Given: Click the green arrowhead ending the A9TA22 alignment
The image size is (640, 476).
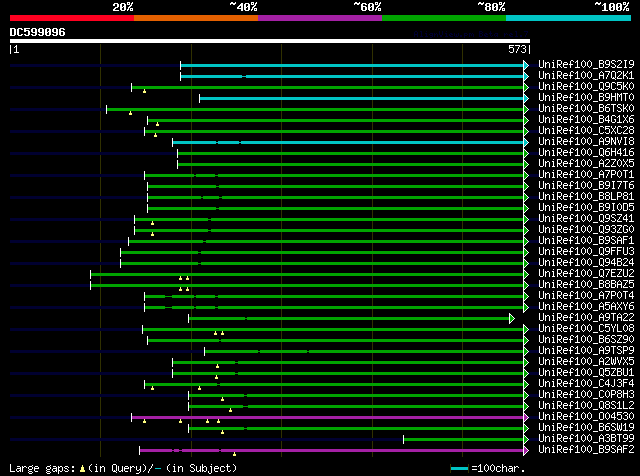Looking at the screenshot, I should click(x=512, y=319).
